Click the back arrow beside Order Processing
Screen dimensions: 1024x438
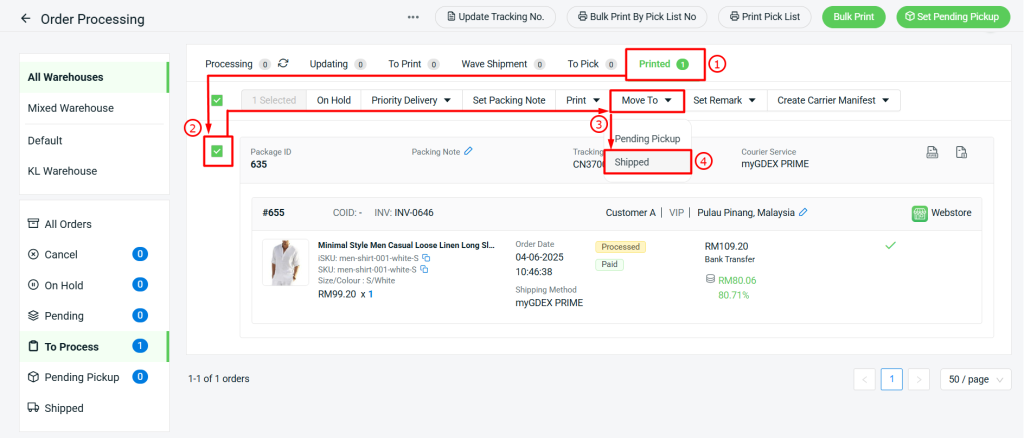tap(25, 18)
